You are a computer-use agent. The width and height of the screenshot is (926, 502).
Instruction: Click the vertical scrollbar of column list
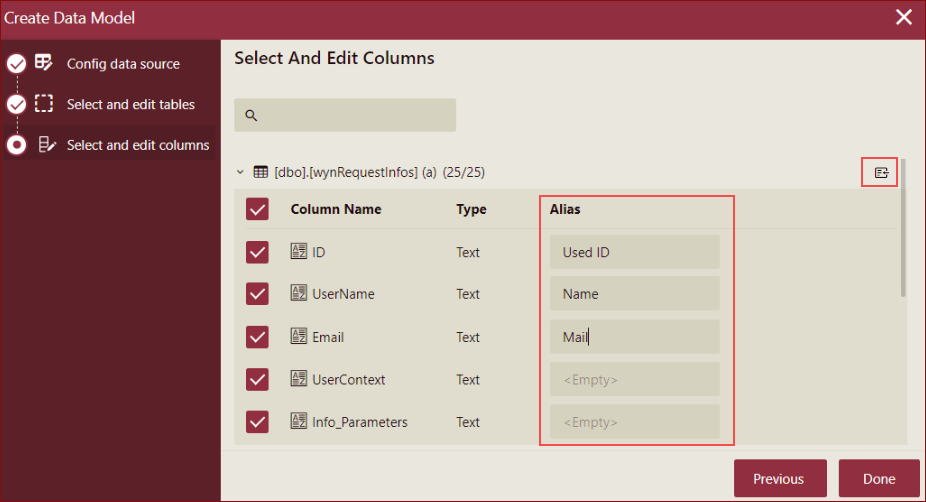(903, 227)
